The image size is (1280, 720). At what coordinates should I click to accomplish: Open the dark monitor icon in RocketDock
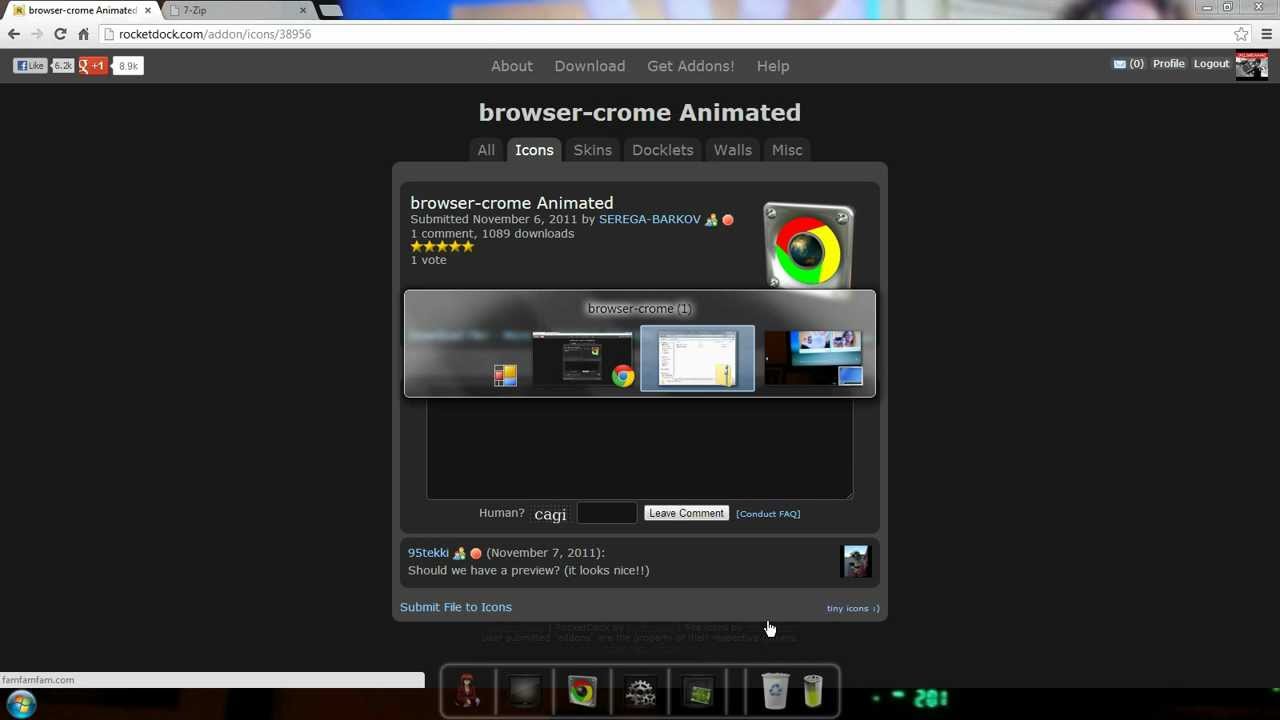[524, 691]
